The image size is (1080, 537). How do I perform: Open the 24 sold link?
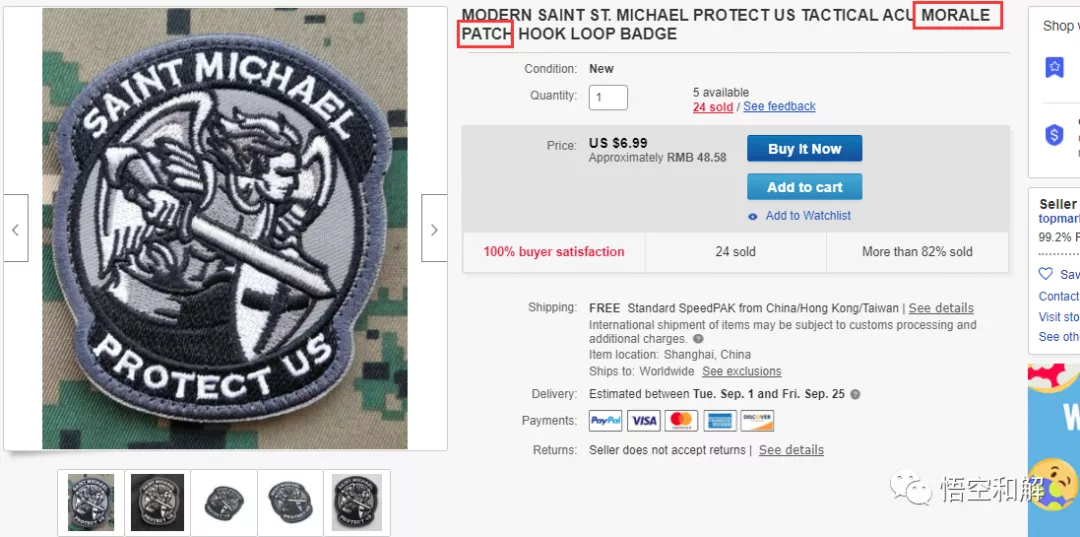tap(712, 107)
